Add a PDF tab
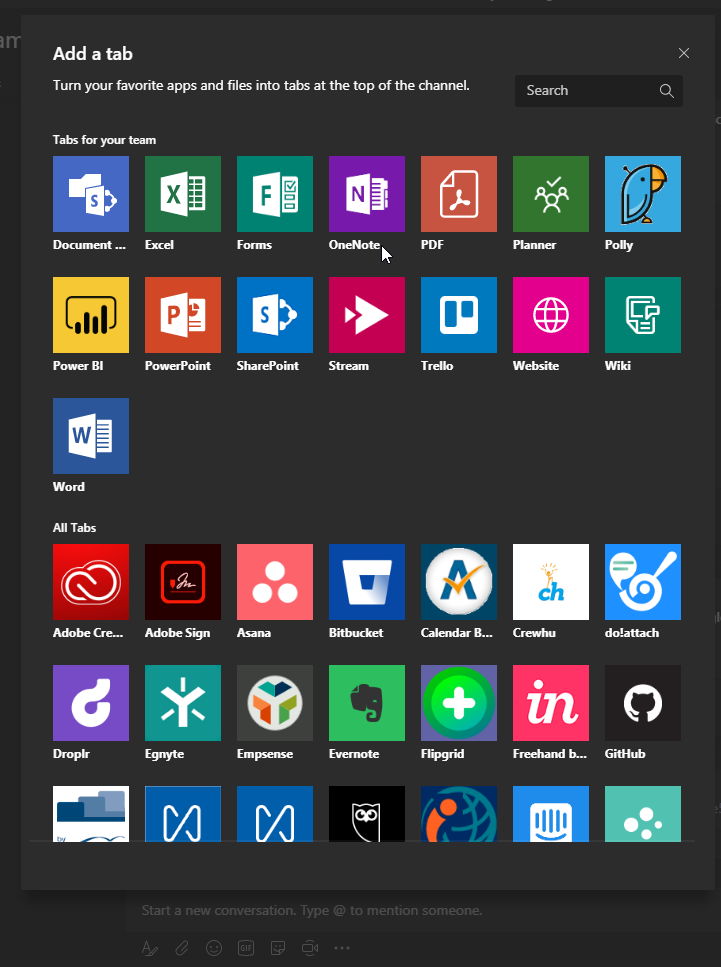Screen dimensions: 721x967 point(459,194)
